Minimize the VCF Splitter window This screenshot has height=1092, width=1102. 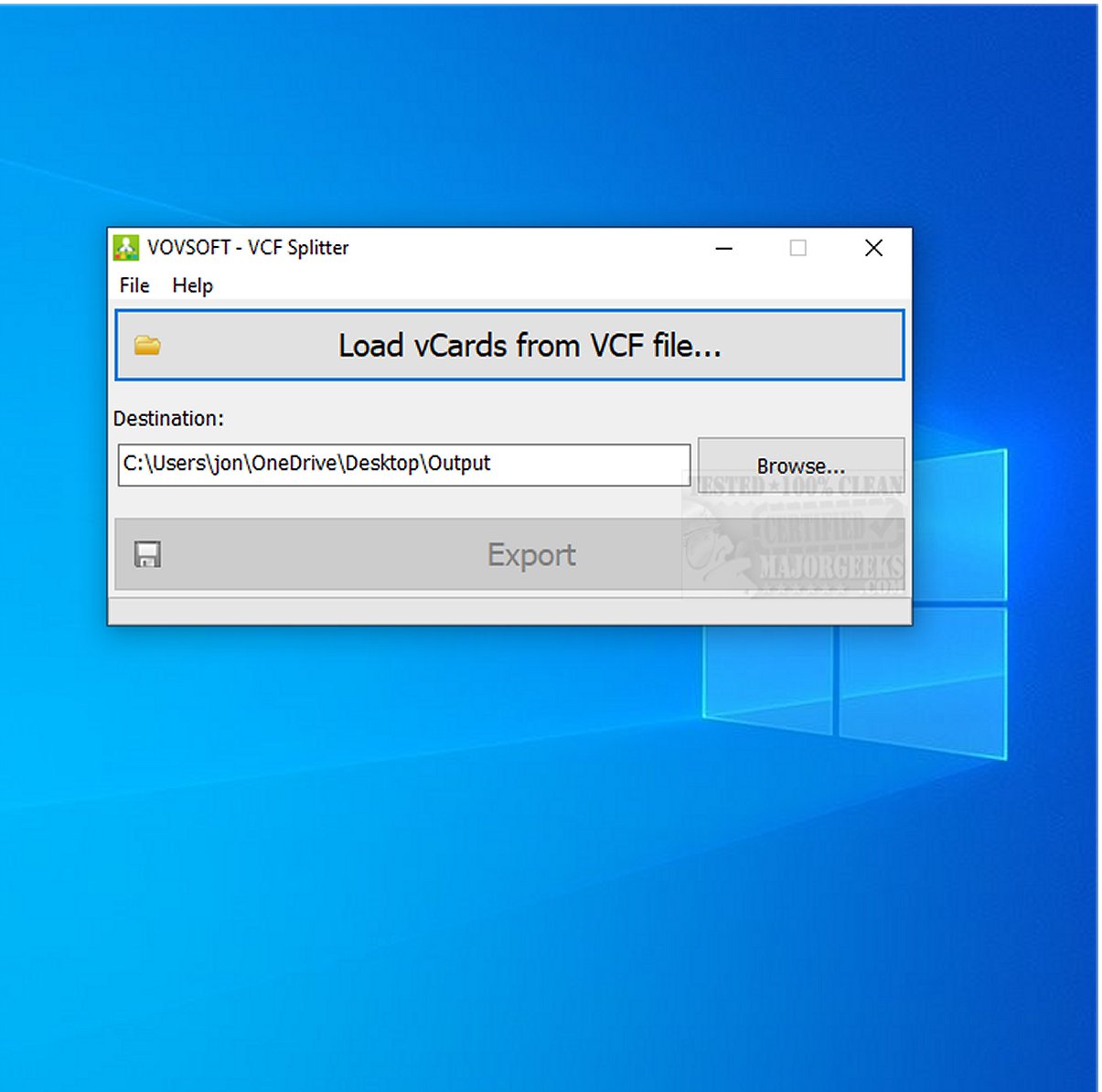pyautogui.click(x=724, y=248)
